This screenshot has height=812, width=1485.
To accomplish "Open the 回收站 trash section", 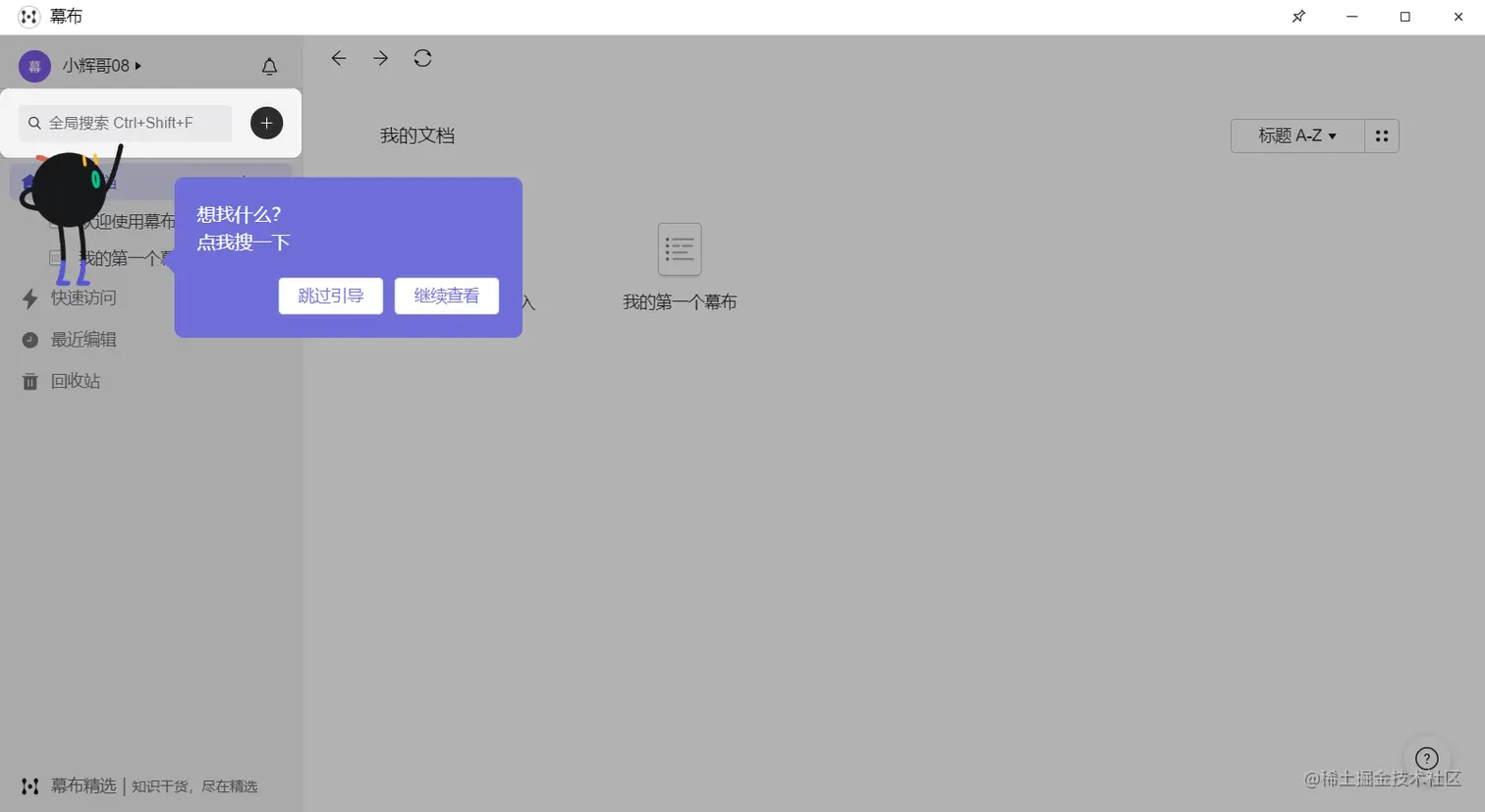I will (76, 381).
